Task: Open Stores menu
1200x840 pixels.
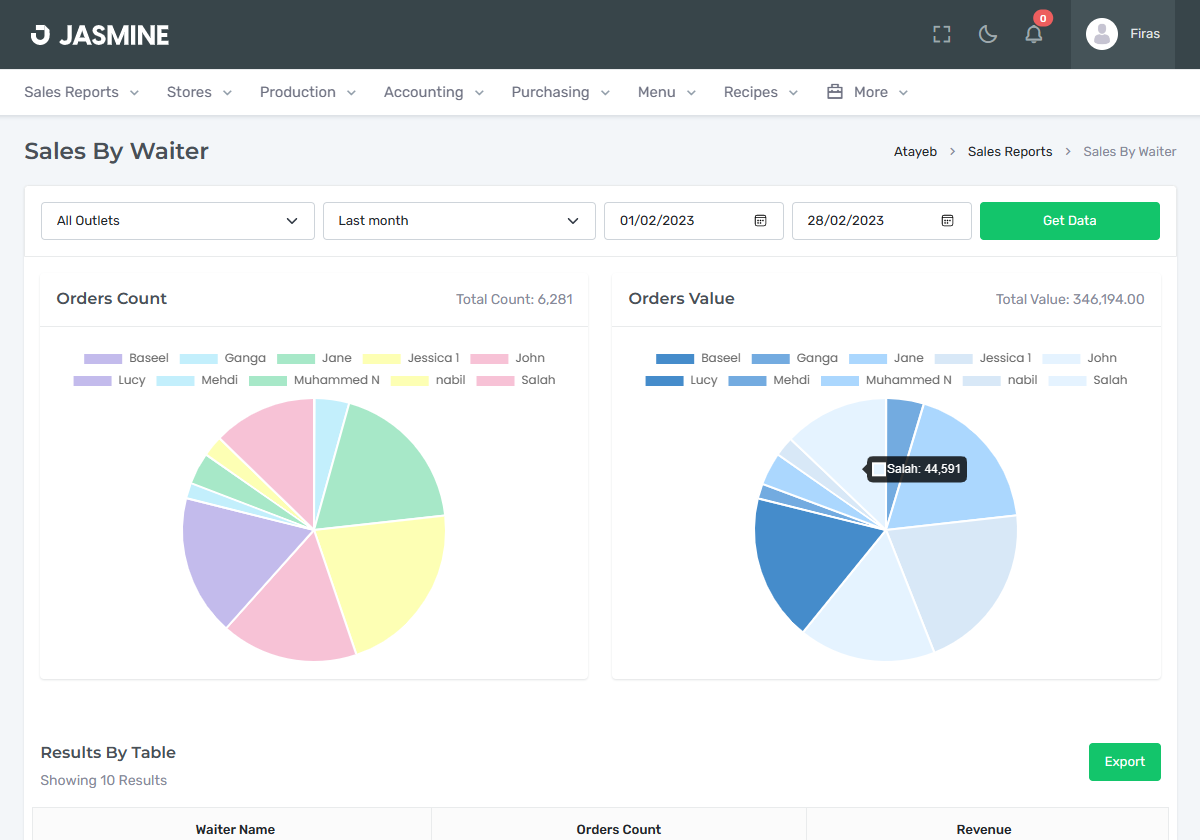Action: click(200, 92)
